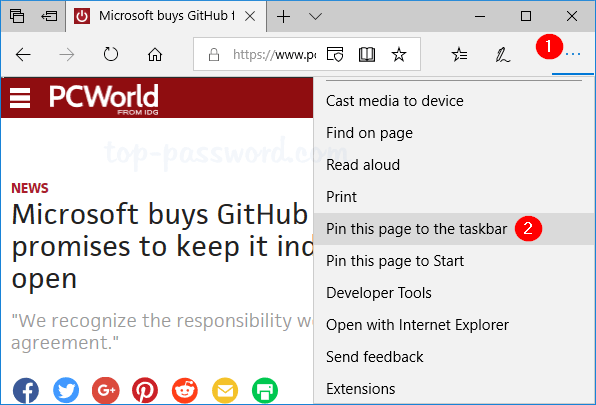Viewport: 596px width, 405px height.
Task: Refresh the current page
Action: [x=111, y=54]
